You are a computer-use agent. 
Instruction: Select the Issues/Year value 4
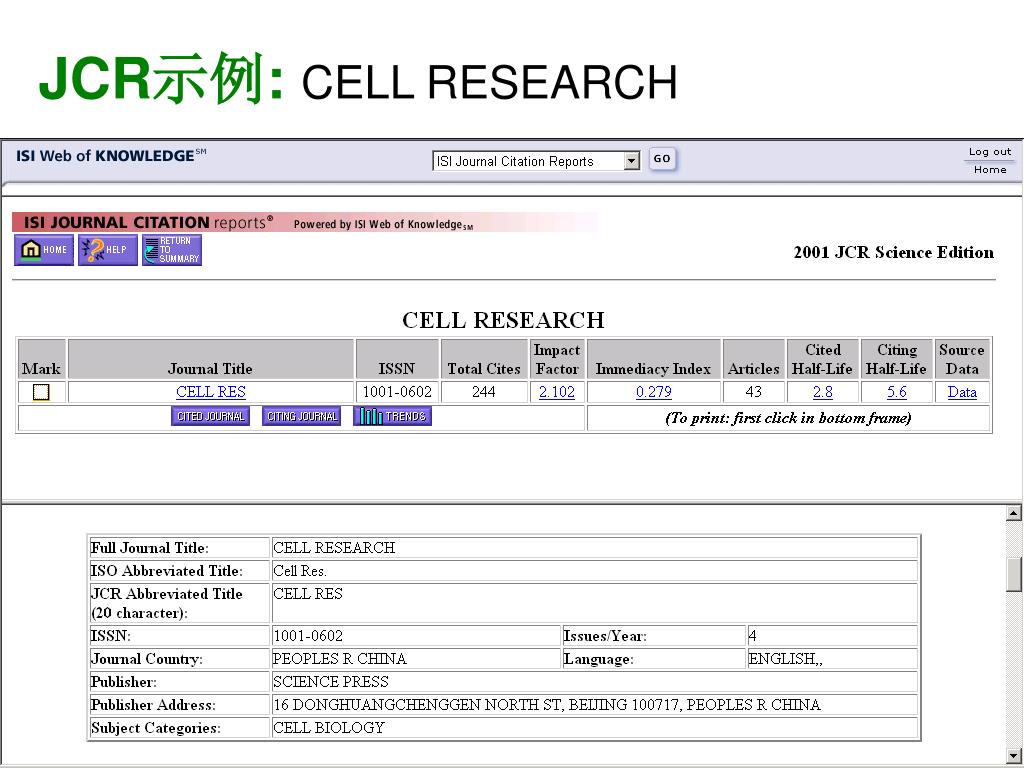point(752,636)
